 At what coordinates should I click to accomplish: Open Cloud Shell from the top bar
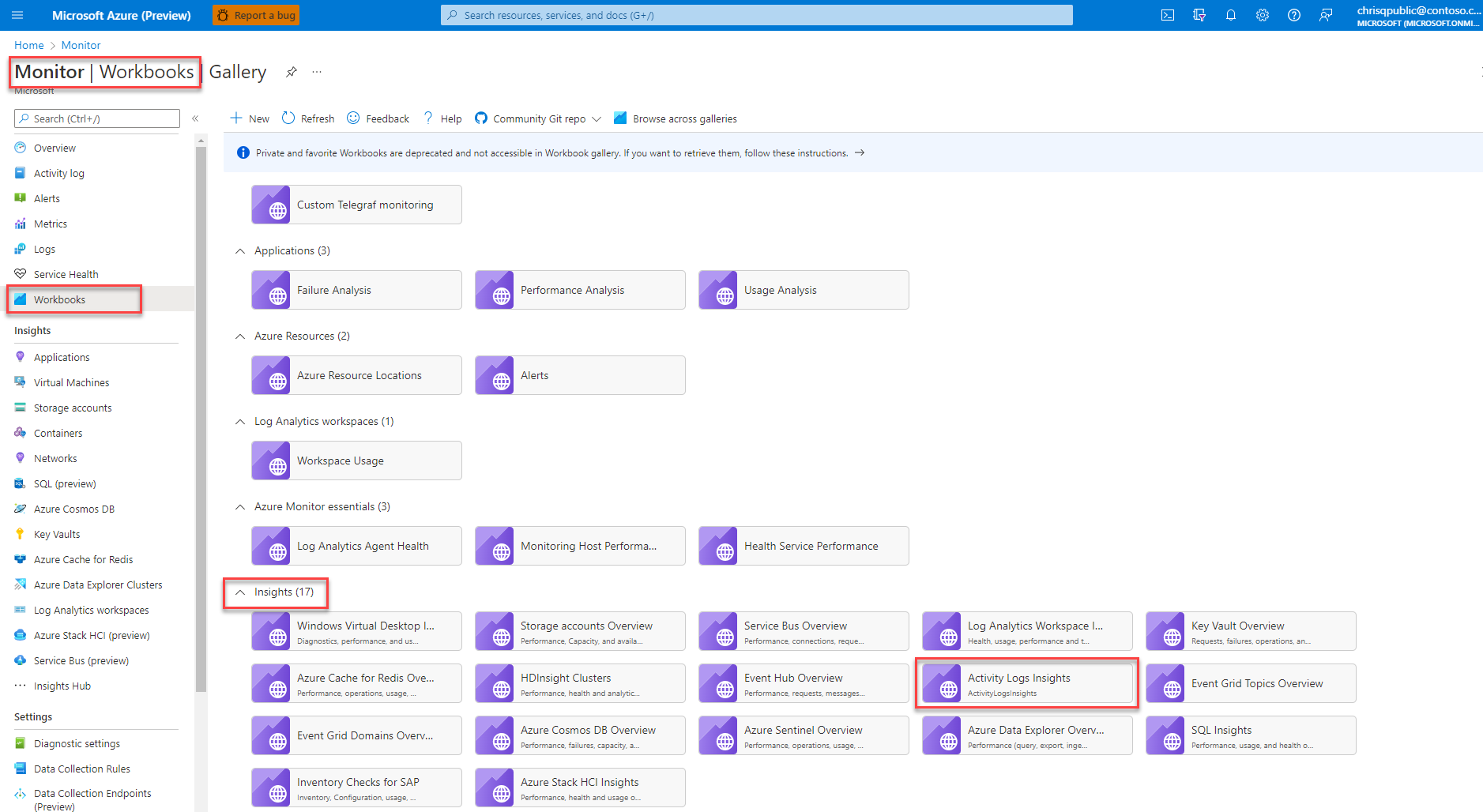pyautogui.click(x=1168, y=15)
